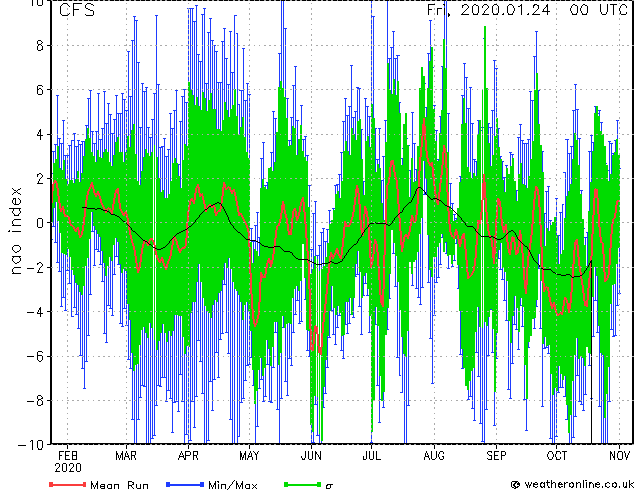Click the y-axis value -8
Image resolution: width=634 pixels, height=490 pixels.
click(35, 401)
